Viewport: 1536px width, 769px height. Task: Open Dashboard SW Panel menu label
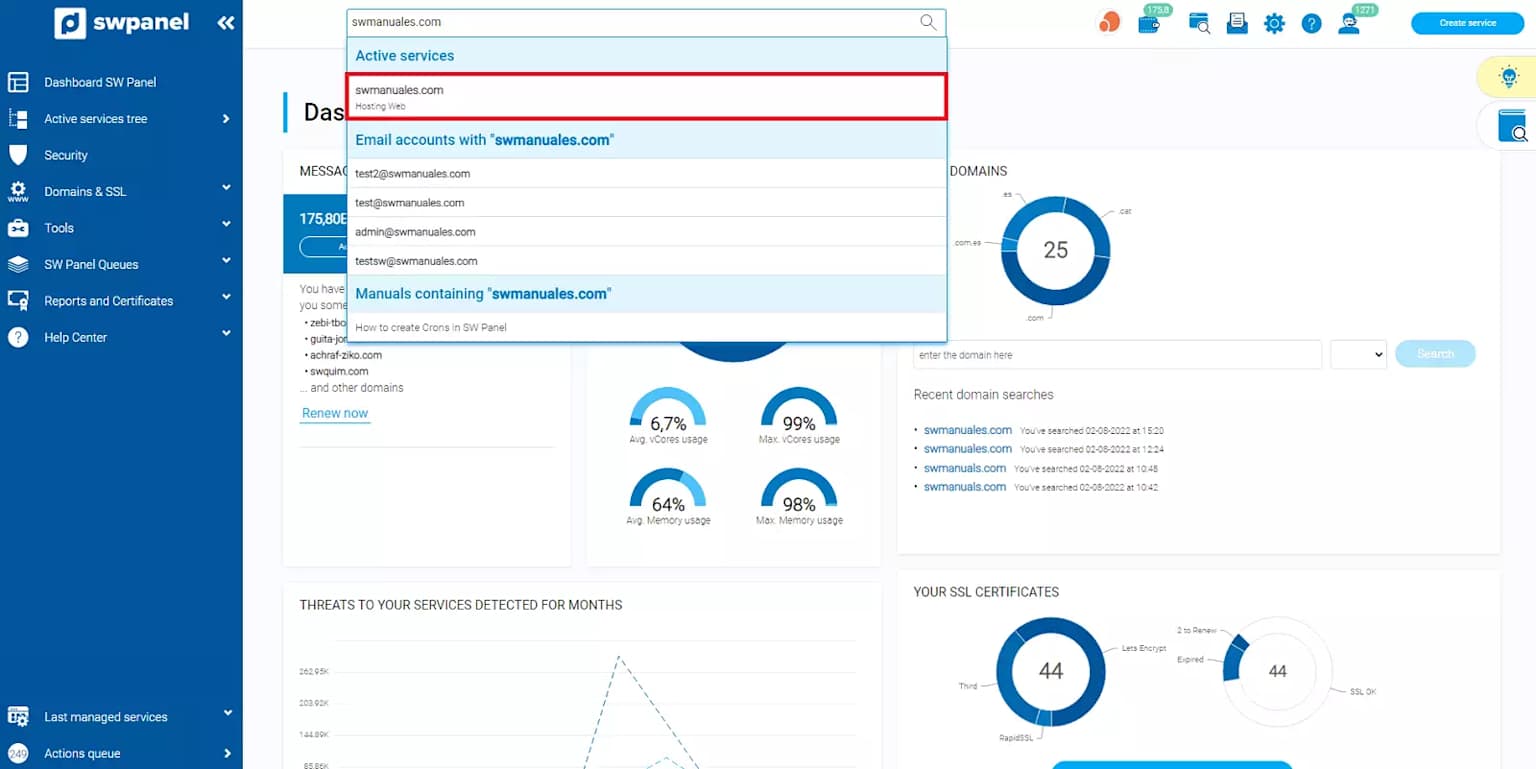click(100, 82)
